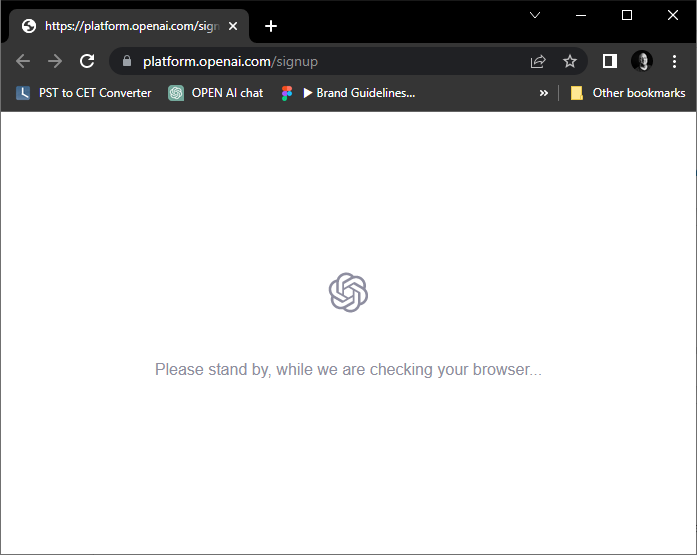
Task: Open the side panel icon
Action: [610, 61]
